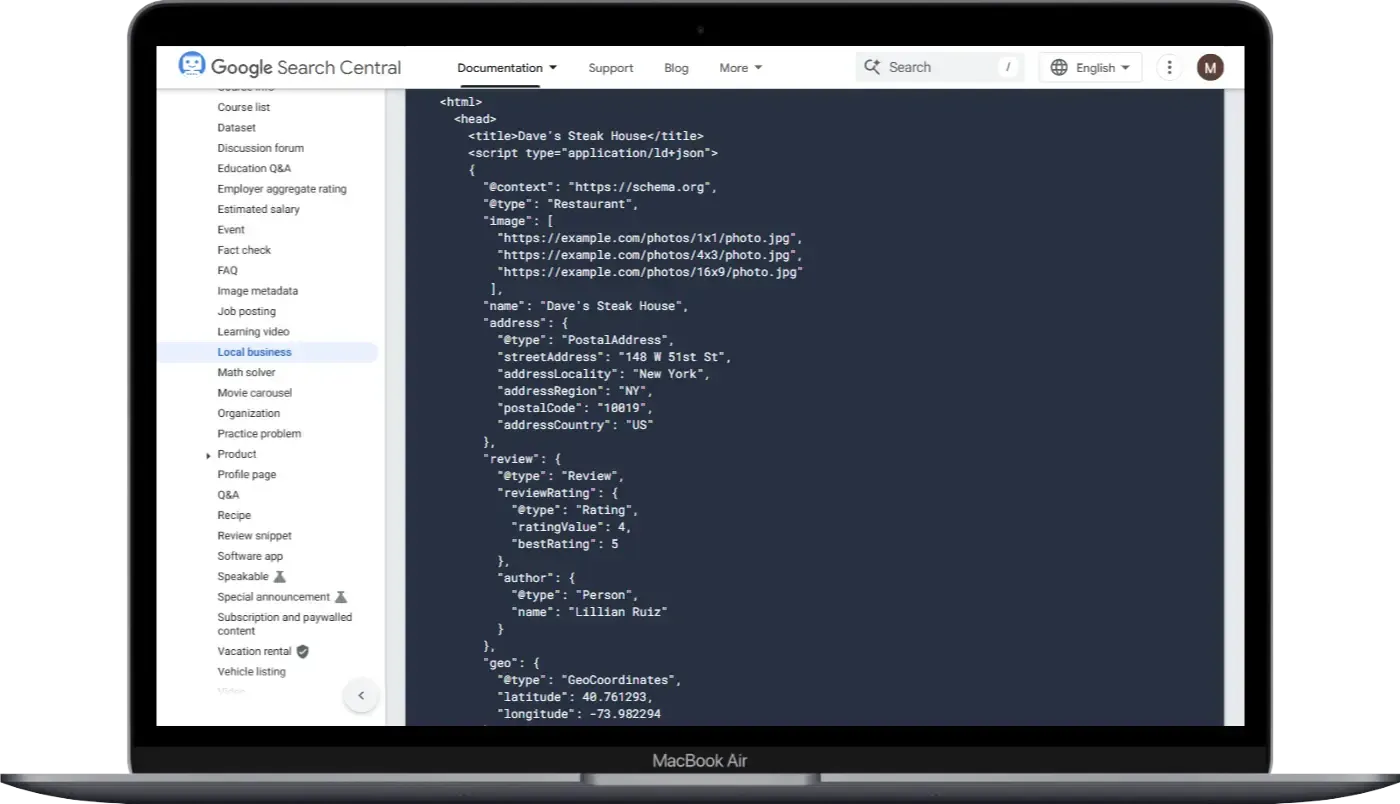Collapse the sidebar with chevron button
1400x804 pixels.
(x=361, y=696)
